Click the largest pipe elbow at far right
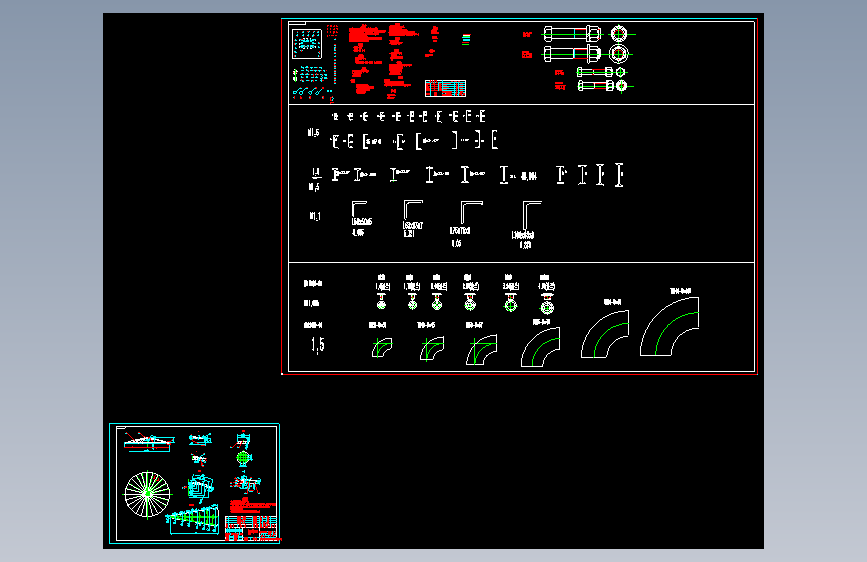 670,326
